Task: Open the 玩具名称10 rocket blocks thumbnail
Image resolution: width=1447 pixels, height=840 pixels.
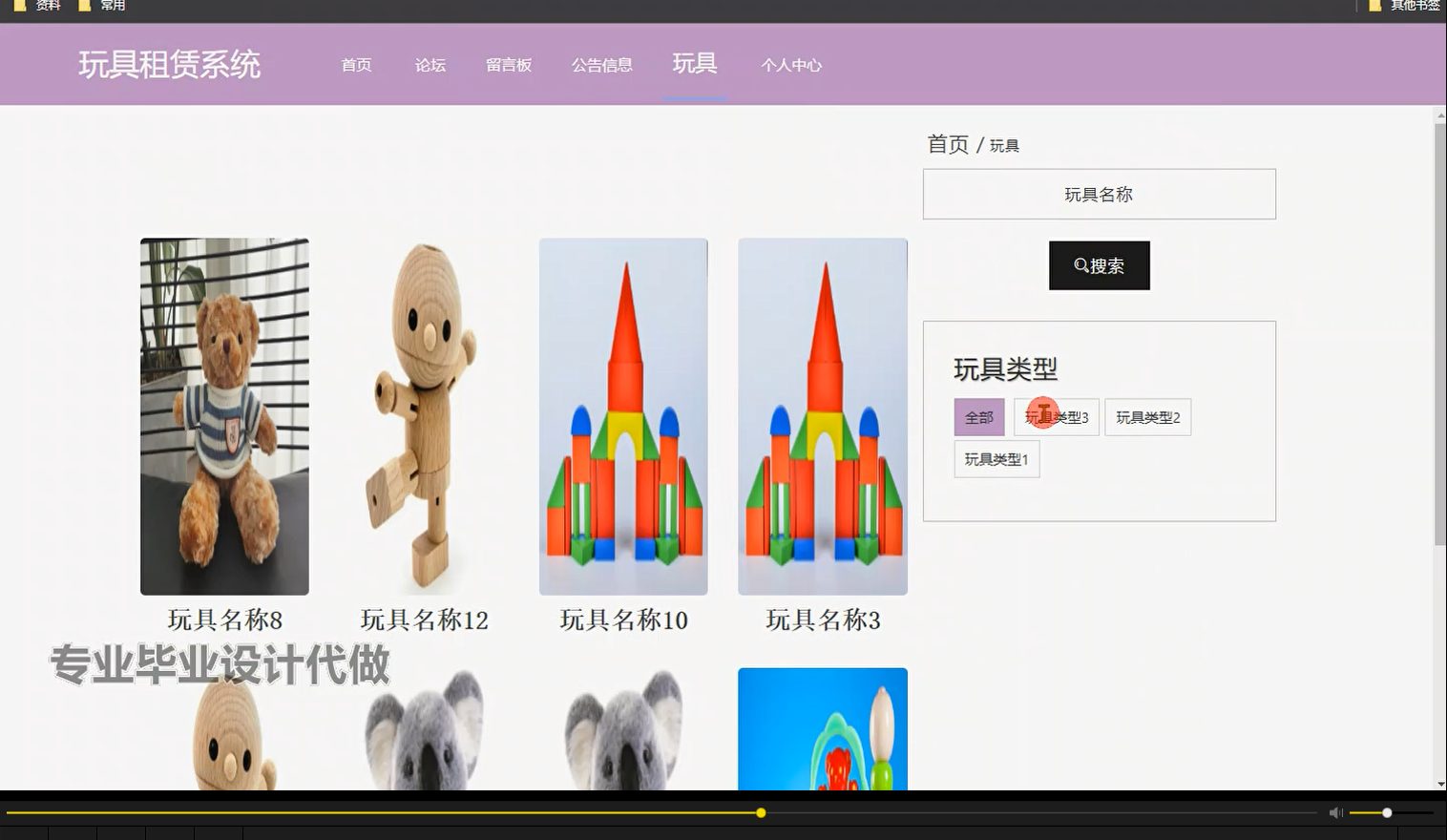Action: pyautogui.click(x=622, y=417)
